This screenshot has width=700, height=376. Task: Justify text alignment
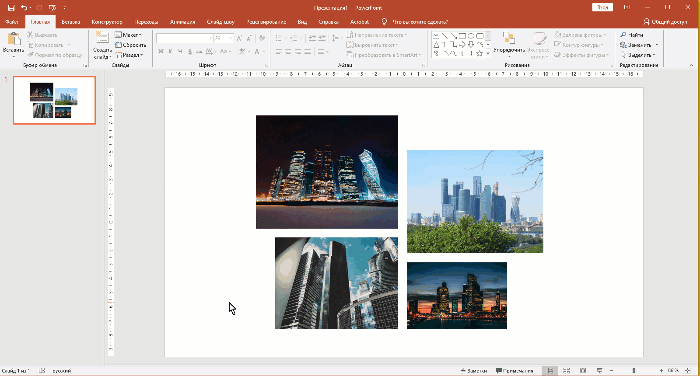[x=308, y=52]
